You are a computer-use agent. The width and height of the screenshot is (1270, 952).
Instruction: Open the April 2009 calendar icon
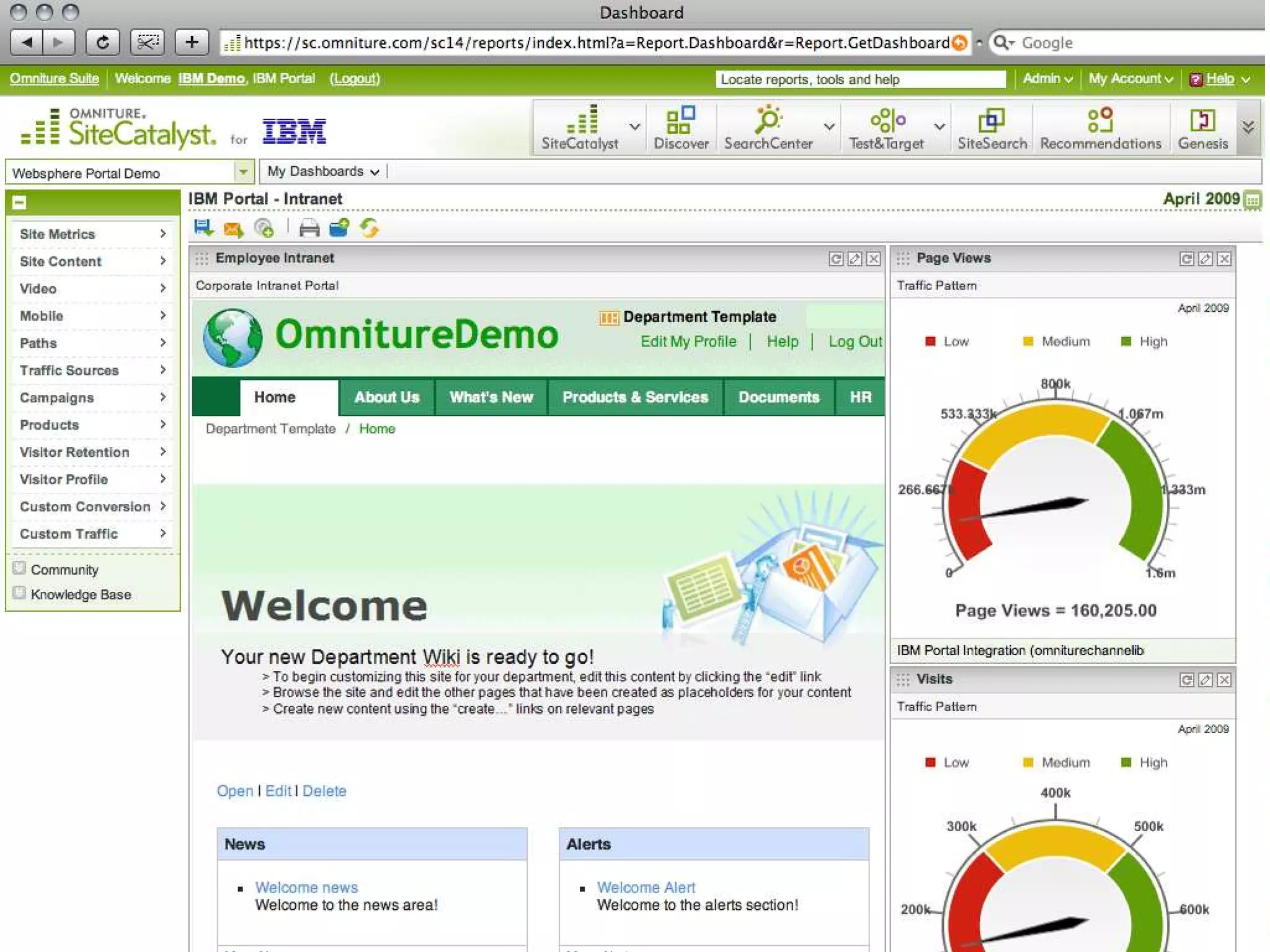(1253, 200)
